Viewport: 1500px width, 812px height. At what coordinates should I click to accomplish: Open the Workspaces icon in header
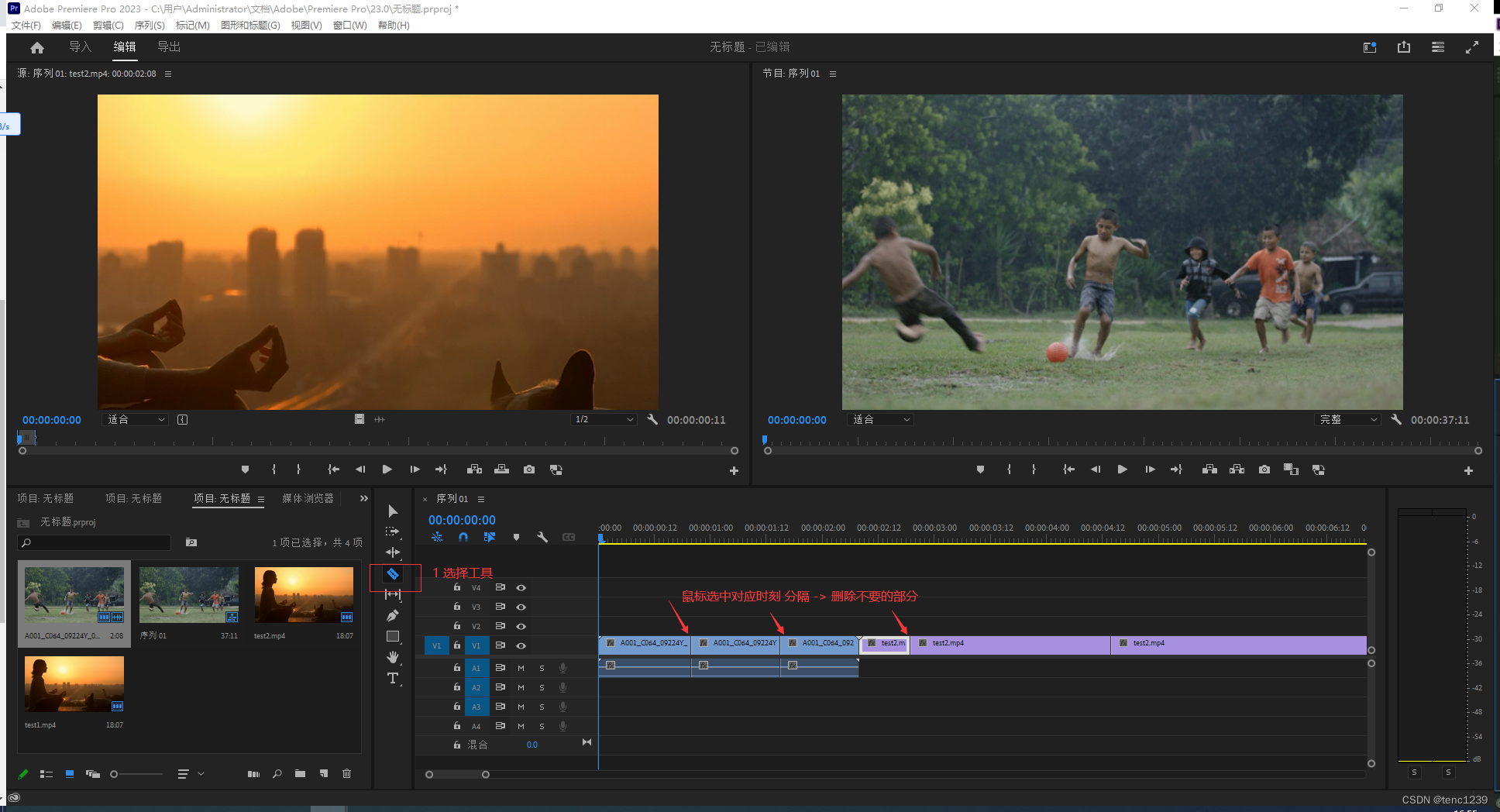tap(1370, 47)
